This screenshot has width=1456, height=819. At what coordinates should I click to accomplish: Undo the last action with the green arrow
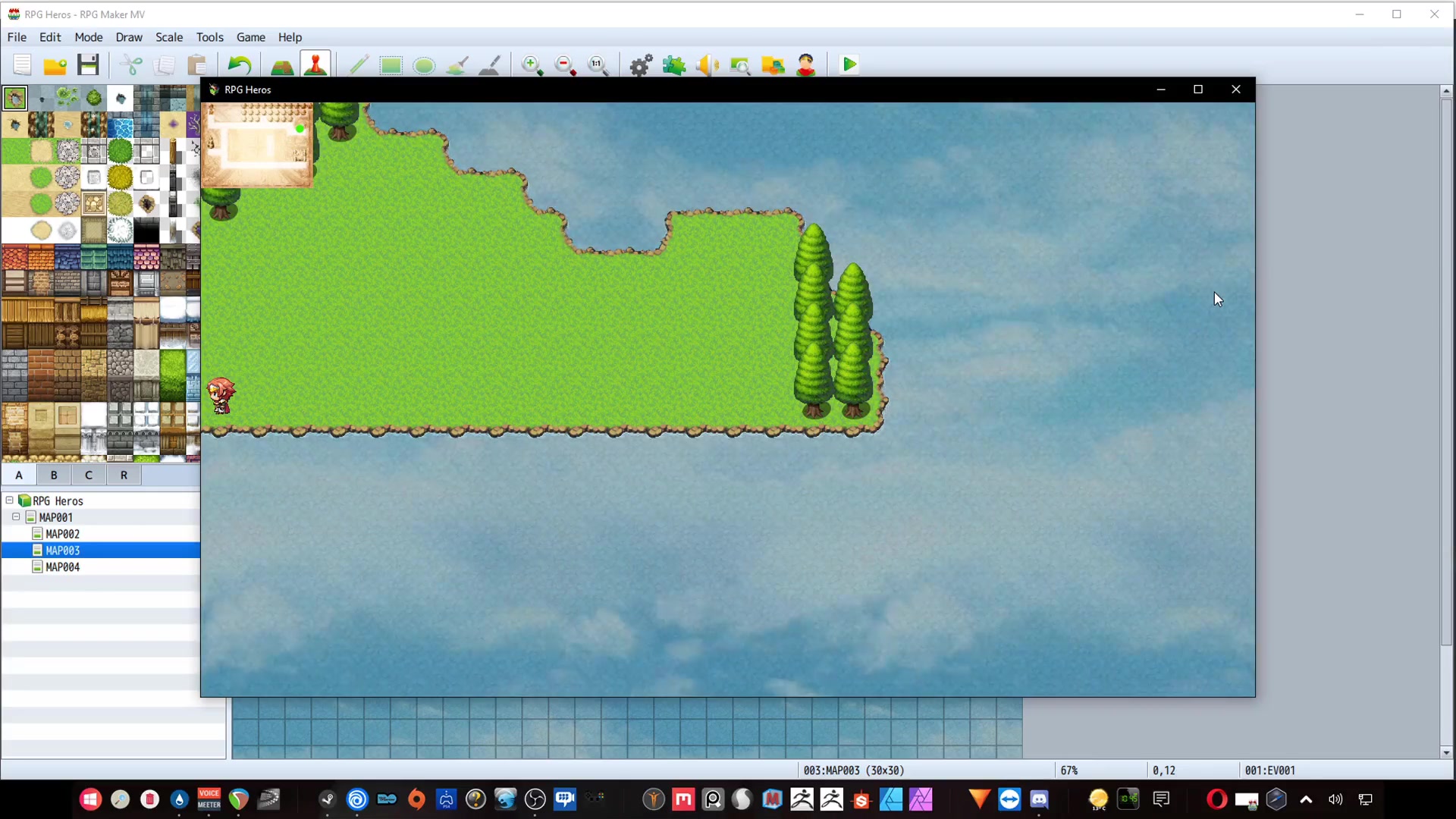[240, 65]
